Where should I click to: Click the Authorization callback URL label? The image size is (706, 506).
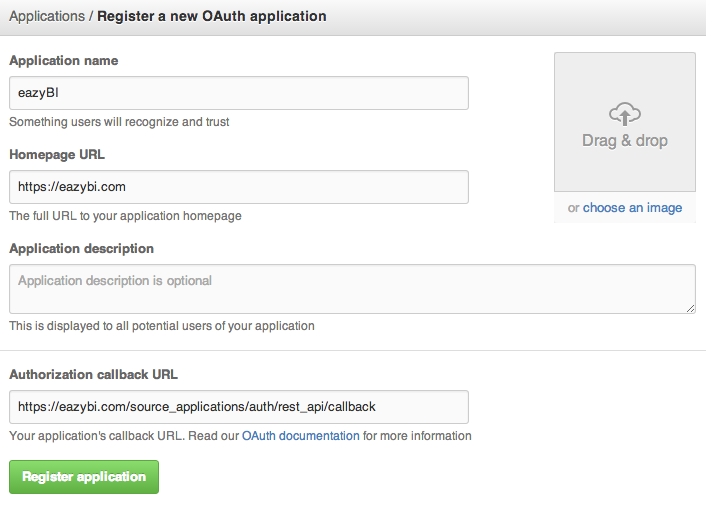94,374
